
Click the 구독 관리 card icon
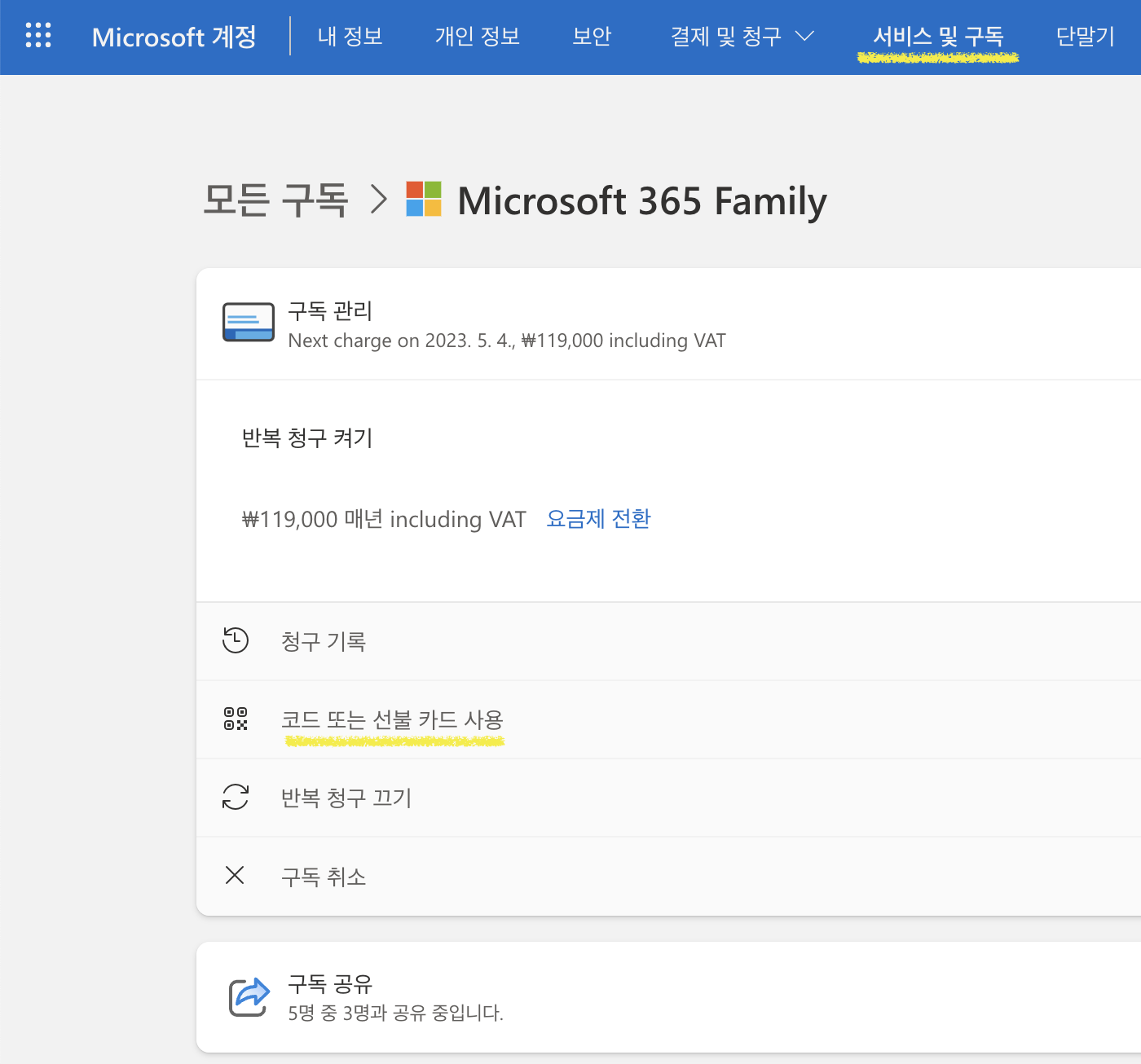pyautogui.click(x=249, y=322)
